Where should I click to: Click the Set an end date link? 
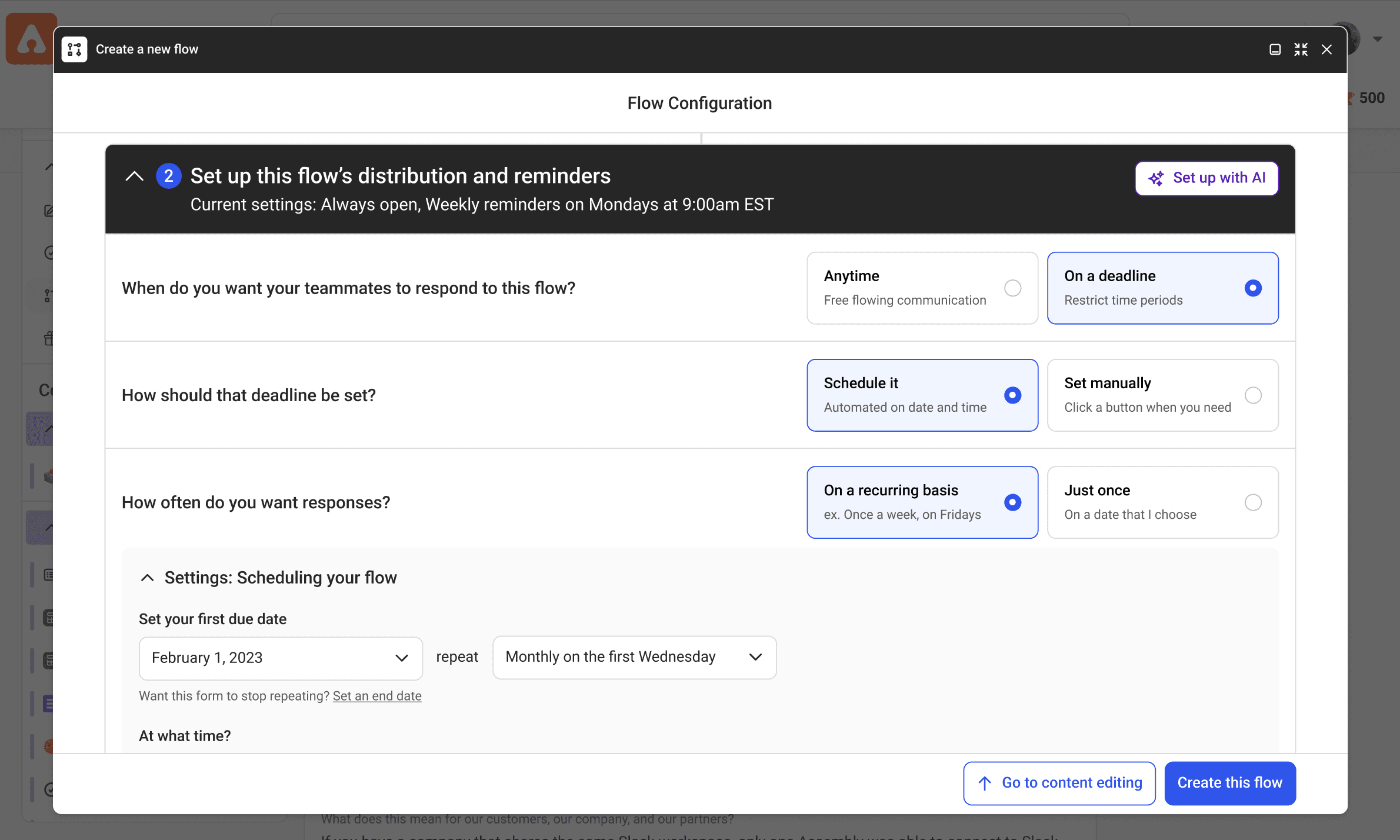(377, 696)
